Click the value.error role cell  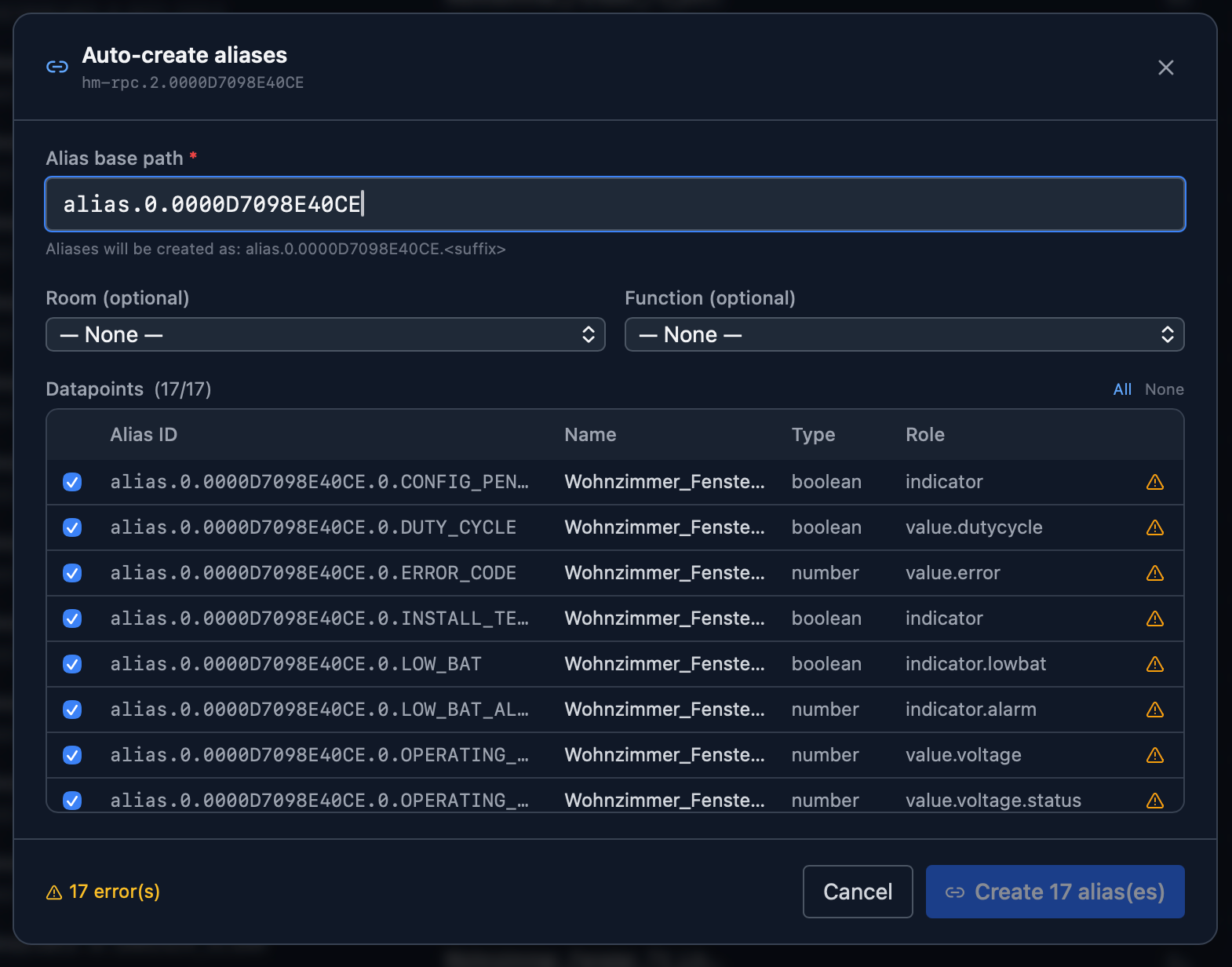[x=953, y=573]
